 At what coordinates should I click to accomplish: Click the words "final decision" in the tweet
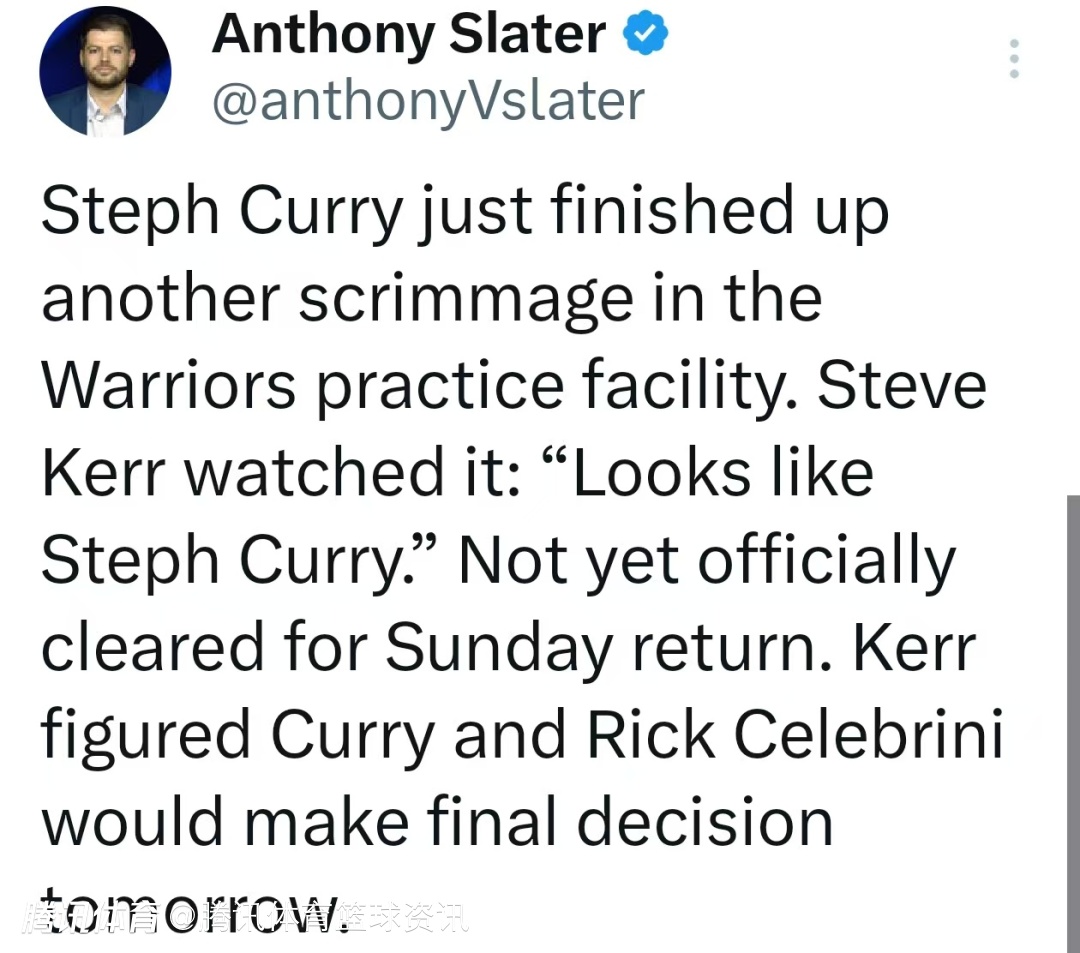(x=630, y=822)
